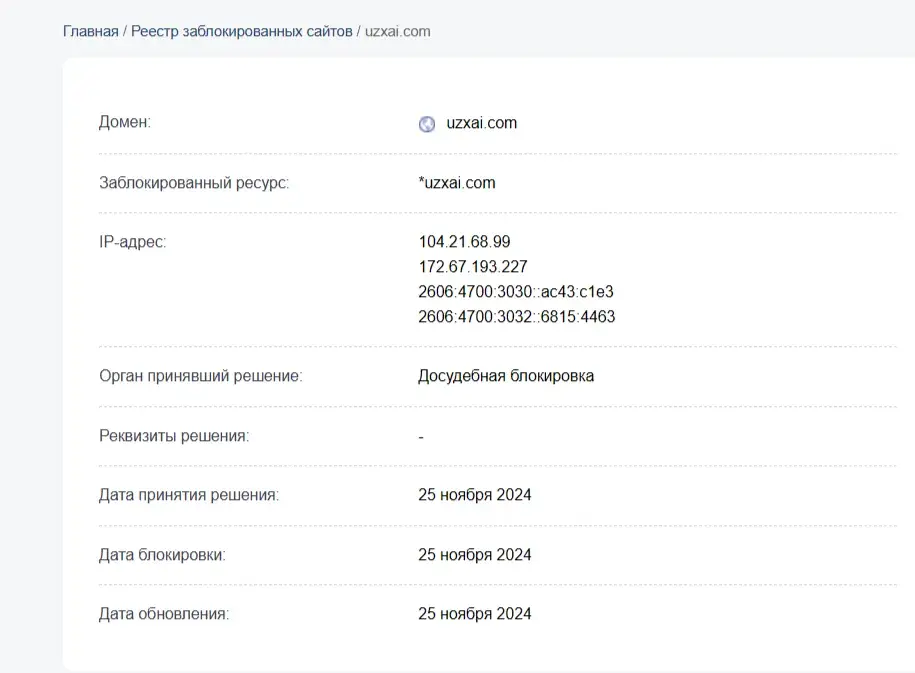
Task: Click the Домен field label
Action: (125, 122)
